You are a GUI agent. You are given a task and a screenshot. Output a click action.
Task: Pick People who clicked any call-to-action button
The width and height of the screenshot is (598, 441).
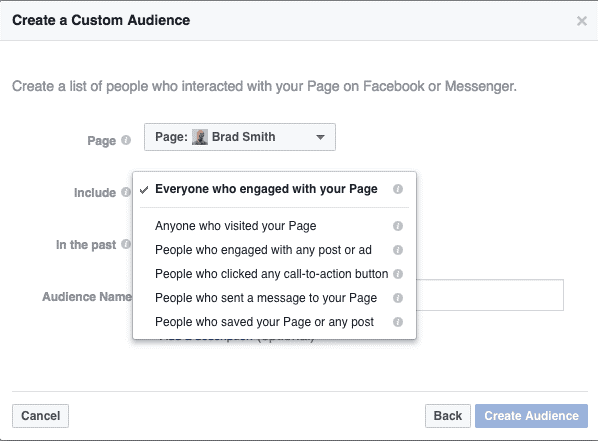coord(272,274)
